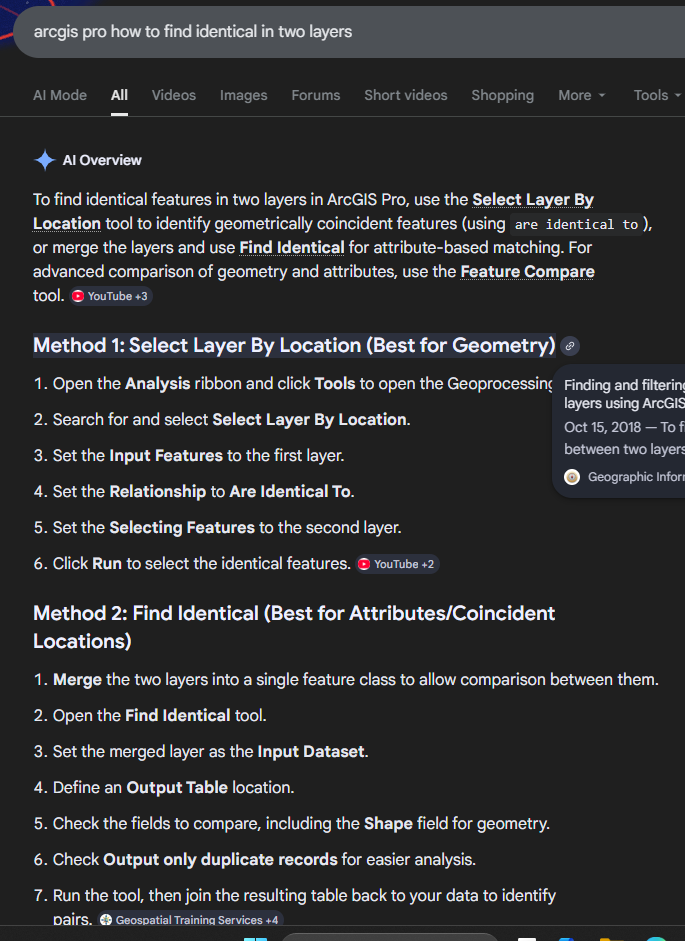This screenshot has width=685, height=941.
Task: Switch to the Videos tab
Action: [174, 95]
